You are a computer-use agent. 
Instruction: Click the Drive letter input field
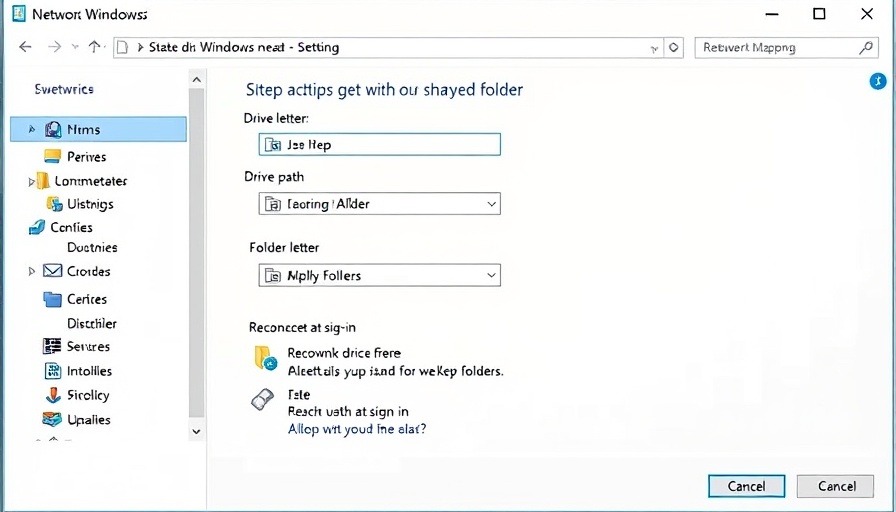[x=379, y=145]
